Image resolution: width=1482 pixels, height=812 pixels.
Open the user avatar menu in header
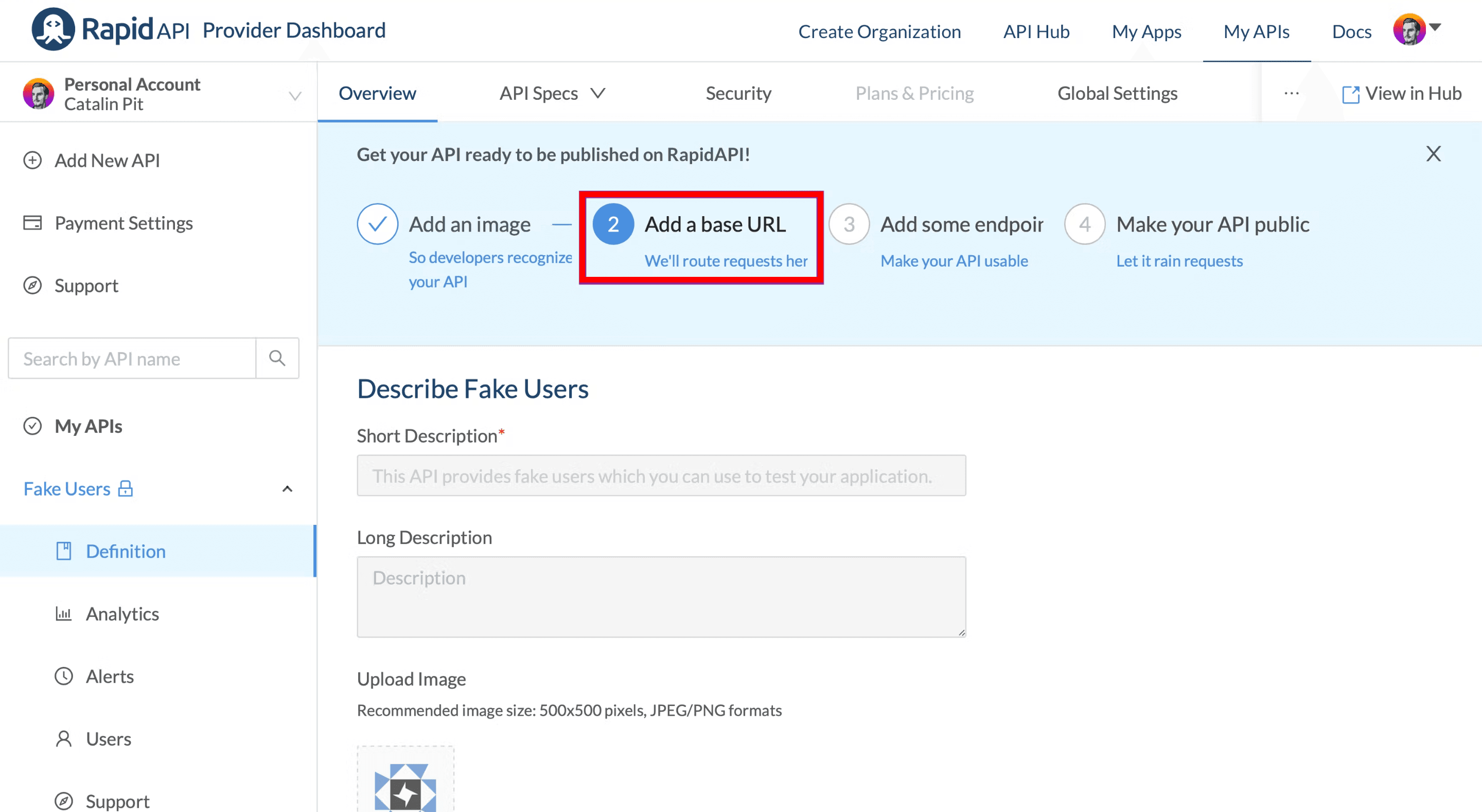1409,29
